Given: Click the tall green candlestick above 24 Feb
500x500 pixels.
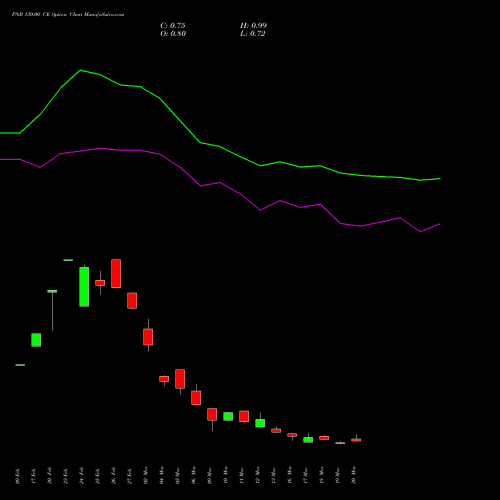Looking at the screenshot, I should coord(84,287).
